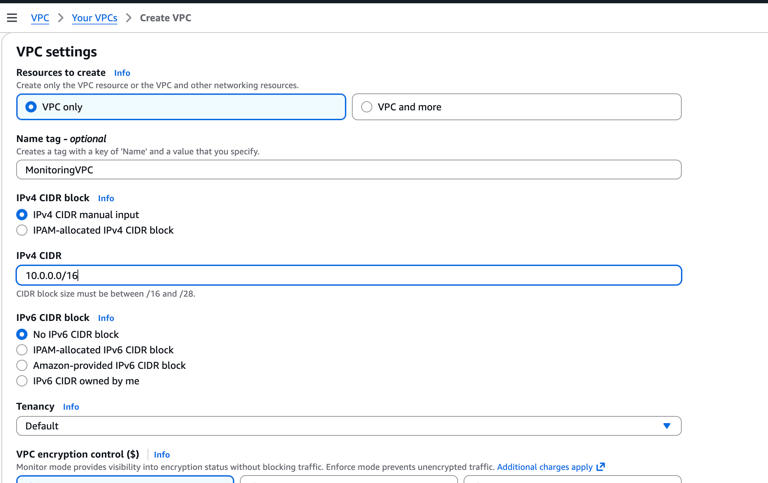Open Info for IPv6 CIDR block
The width and height of the screenshot is (768, 483).
pyautogui.click(x=106, y=318)
